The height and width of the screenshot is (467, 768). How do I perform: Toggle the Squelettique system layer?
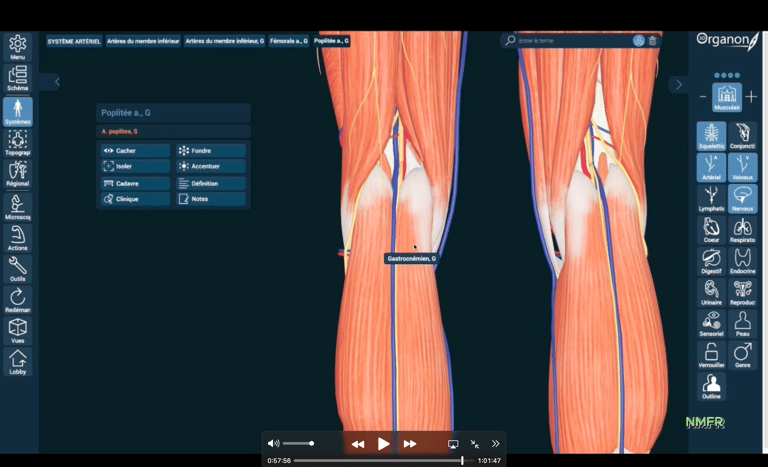click(x=711, y=136)
